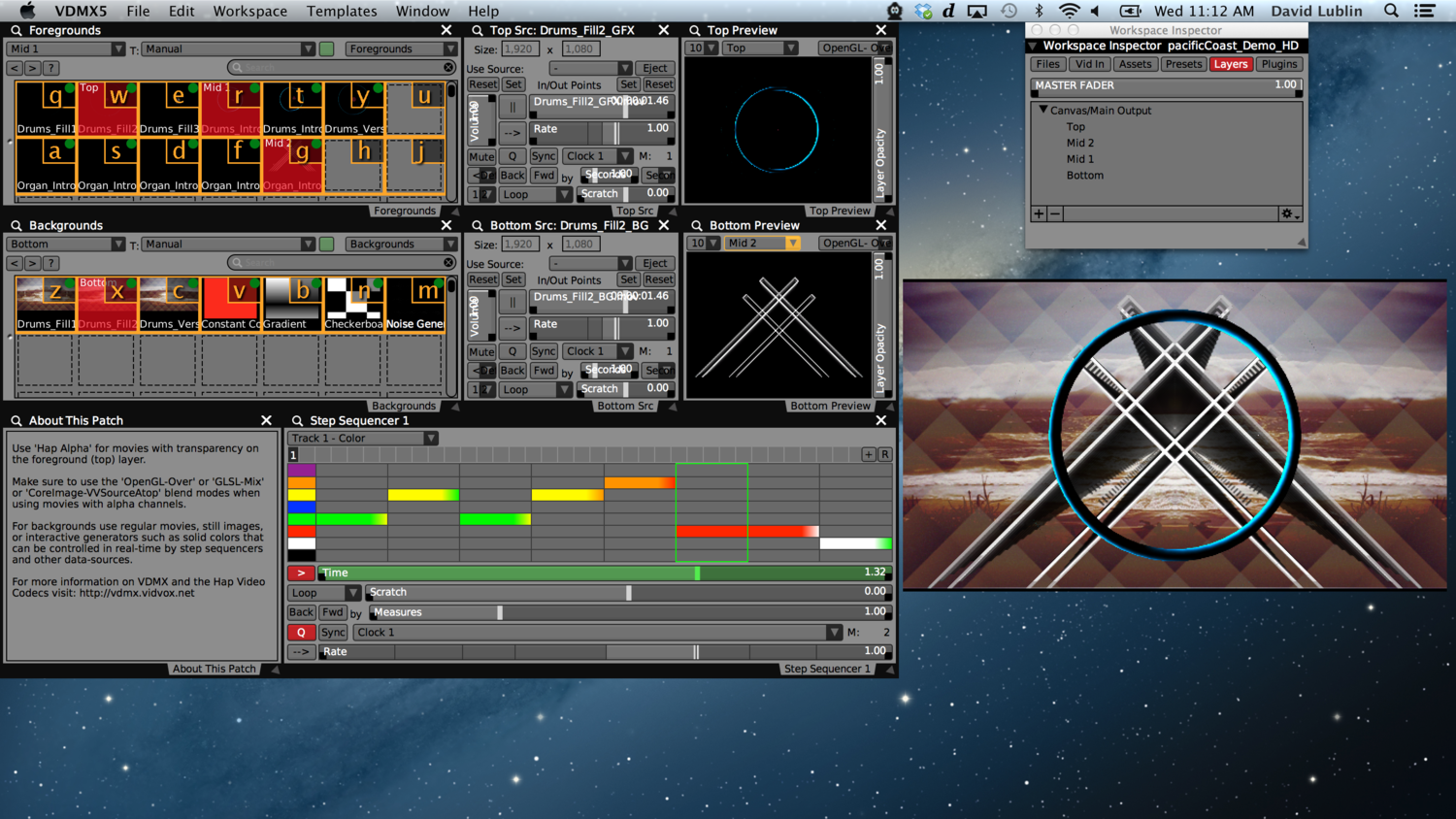Open the Templates menu
The image size is (1456, 819).
click(342, 11)
